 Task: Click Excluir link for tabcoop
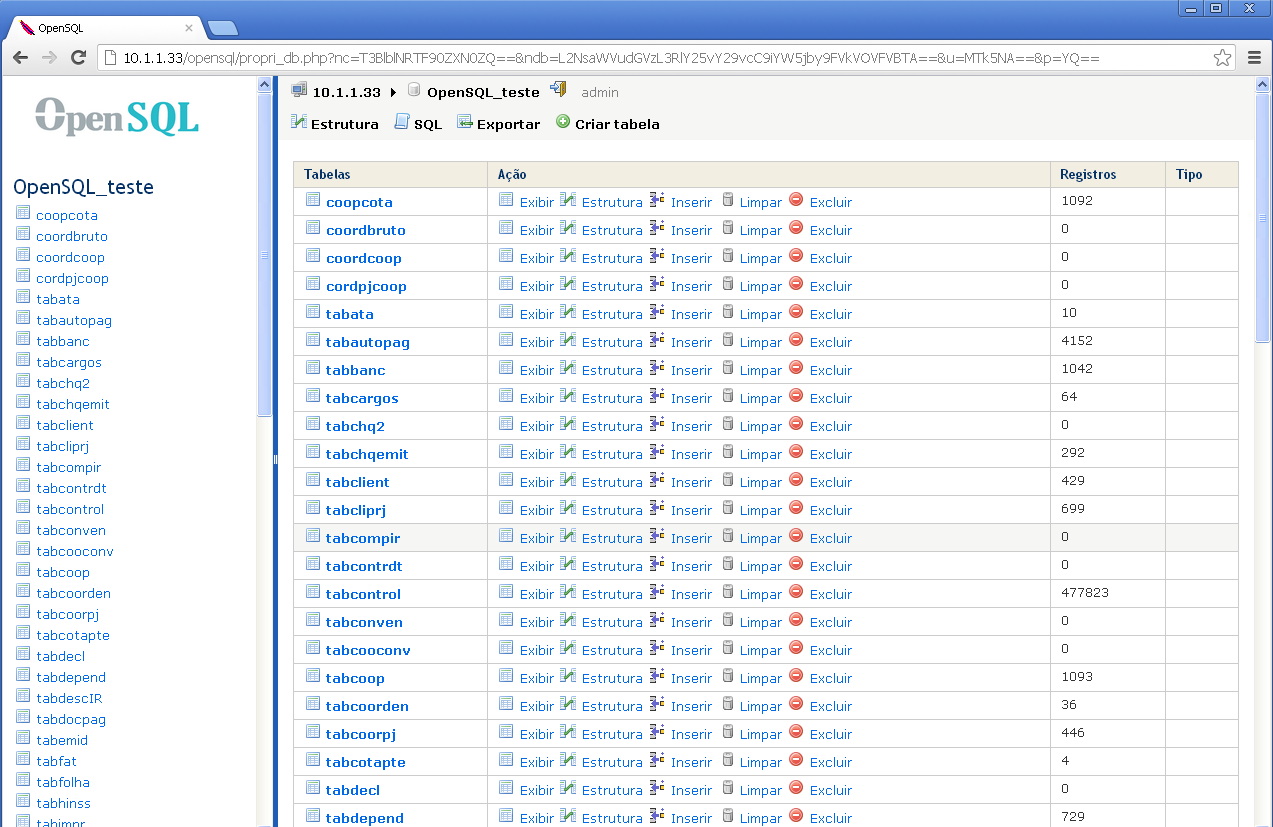coord(830,678)
